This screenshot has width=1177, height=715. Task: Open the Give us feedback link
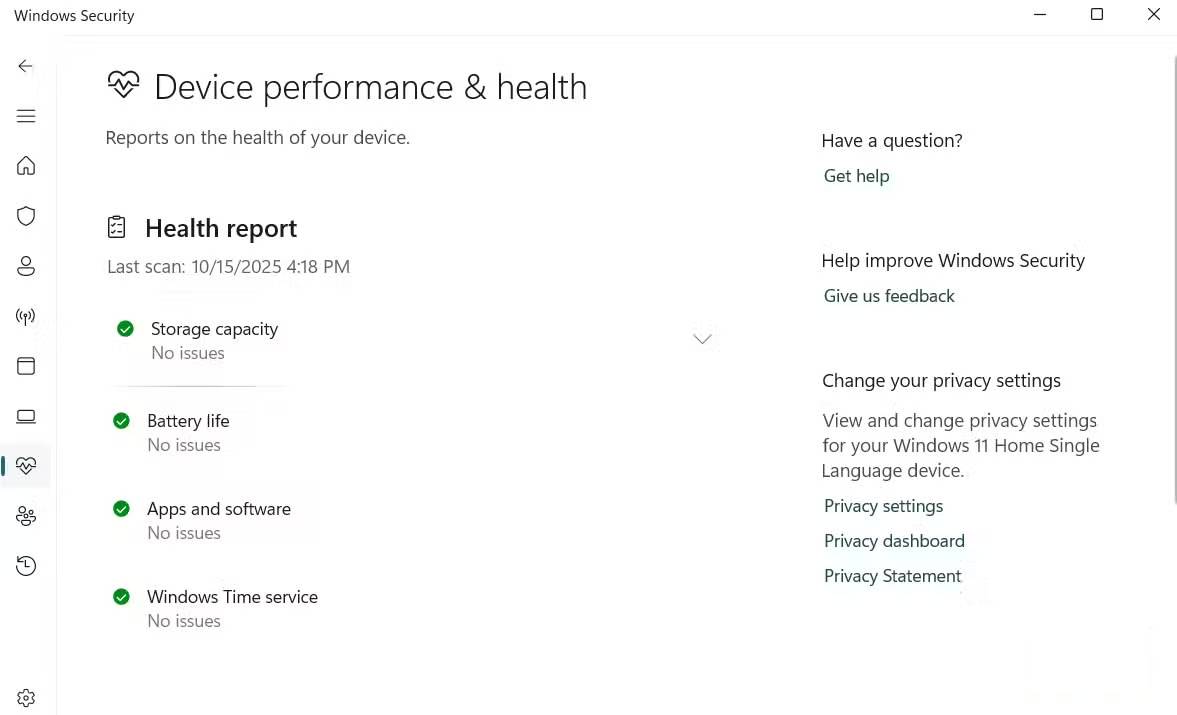(889, 296)
